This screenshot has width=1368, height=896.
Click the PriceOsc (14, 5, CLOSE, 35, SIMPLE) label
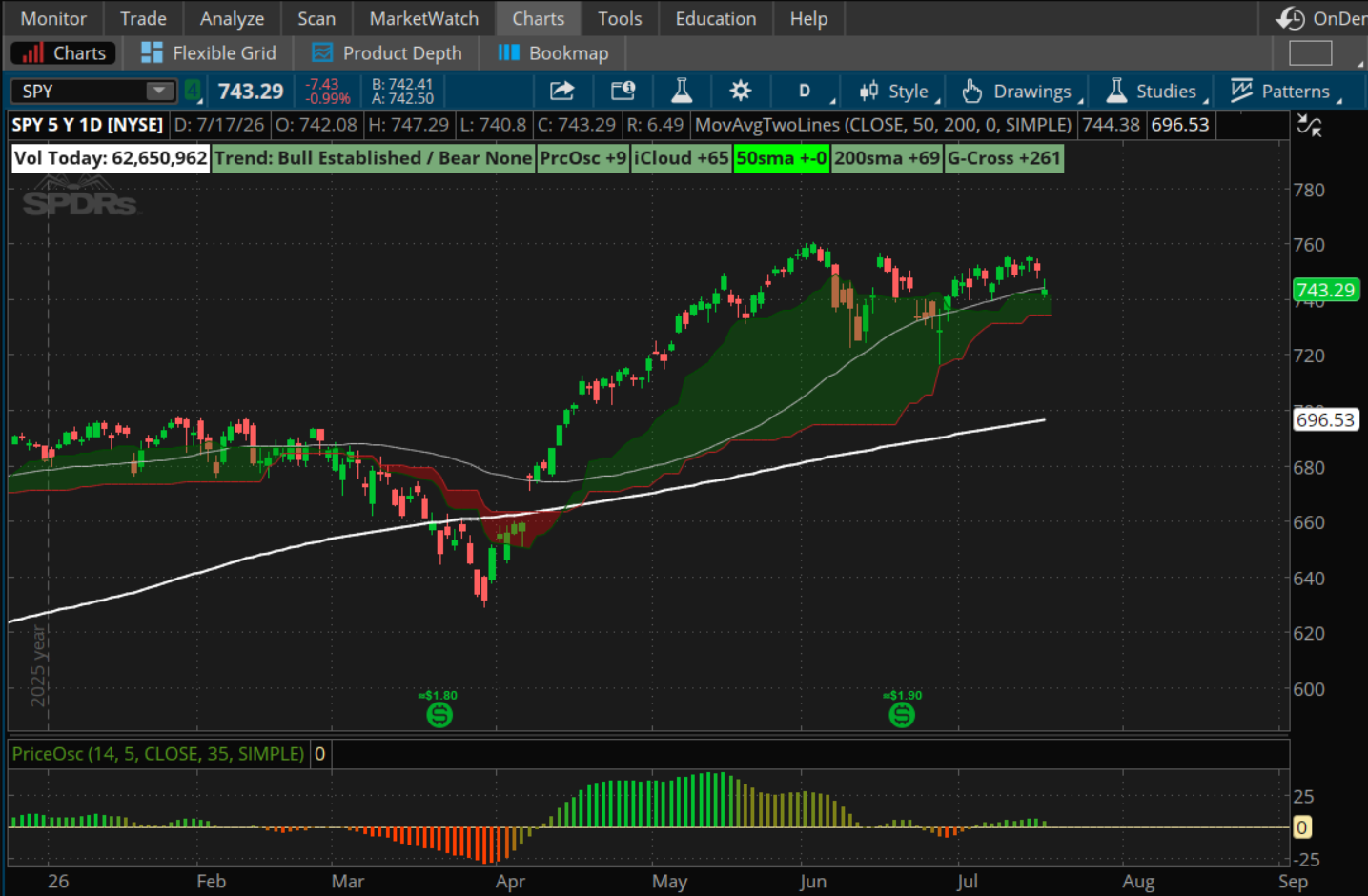[158, 754]
